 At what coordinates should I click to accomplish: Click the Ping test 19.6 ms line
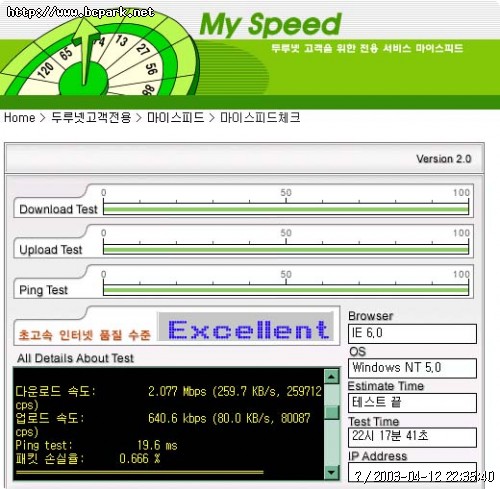pos(96,445)
